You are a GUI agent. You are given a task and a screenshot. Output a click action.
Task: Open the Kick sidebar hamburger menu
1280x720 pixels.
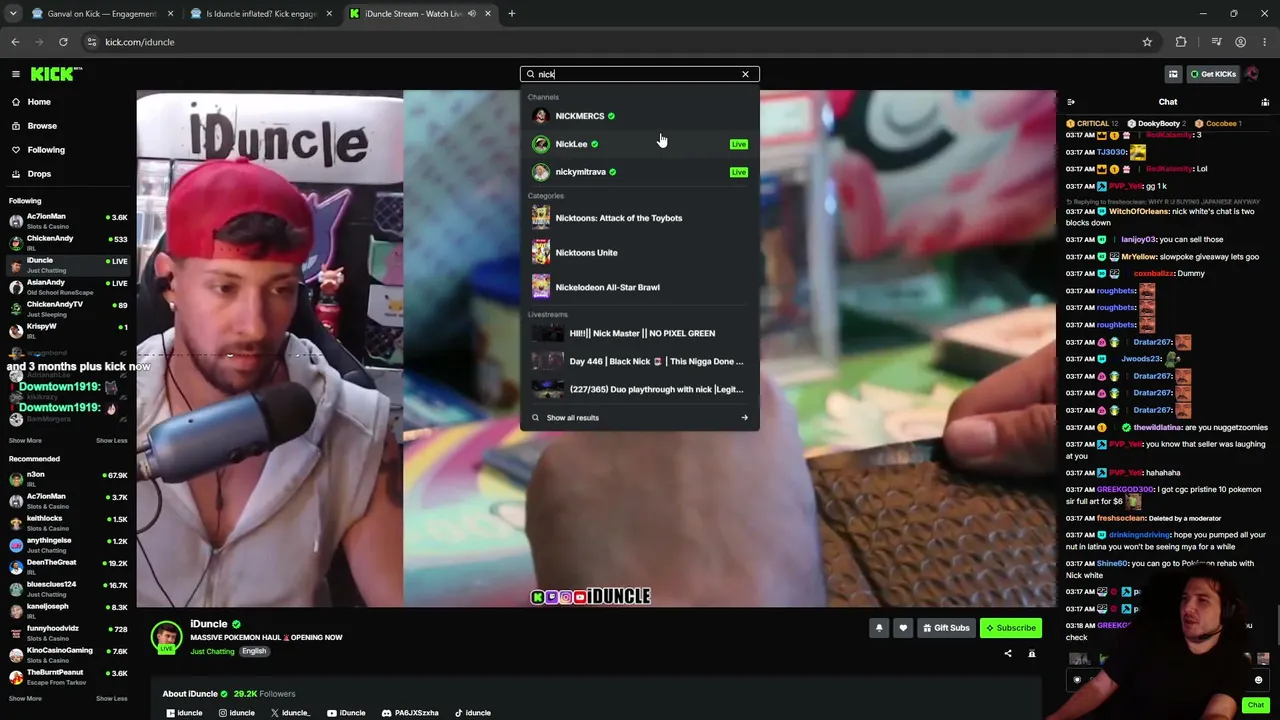16,74
